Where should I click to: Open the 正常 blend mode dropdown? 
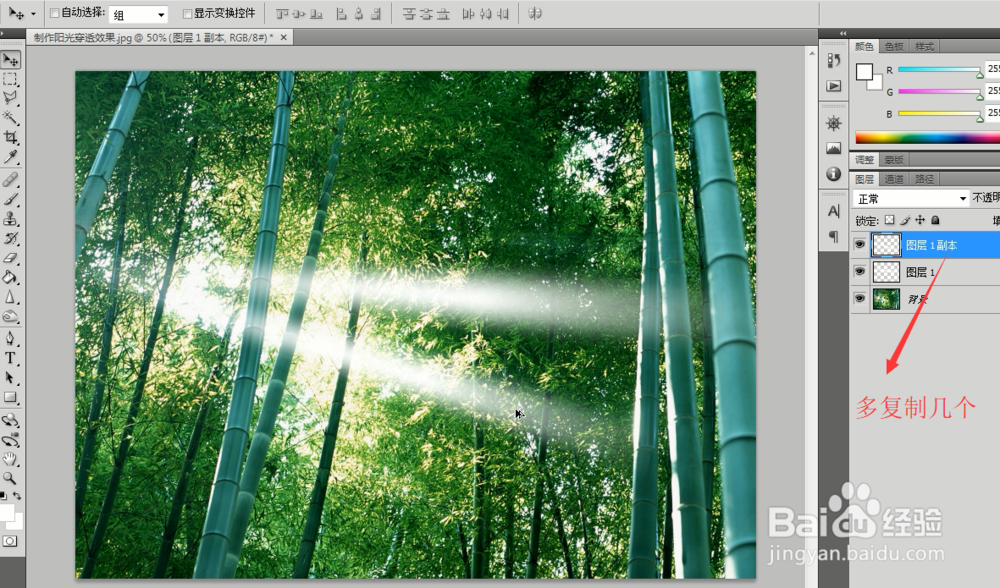pos(911,198)
